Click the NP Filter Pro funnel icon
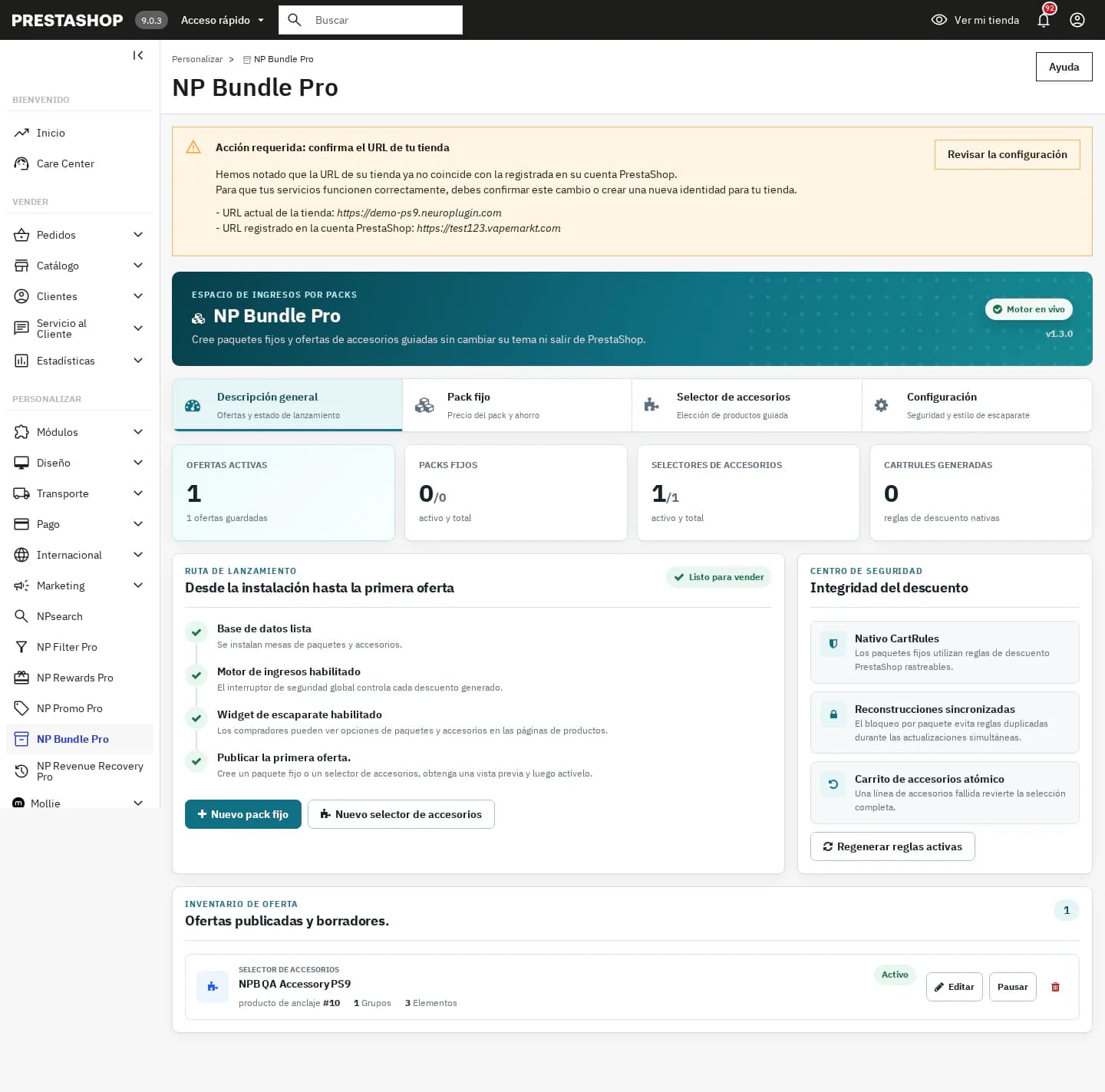The width and height of the screenshot is (1105, 1092). [21, 647]
